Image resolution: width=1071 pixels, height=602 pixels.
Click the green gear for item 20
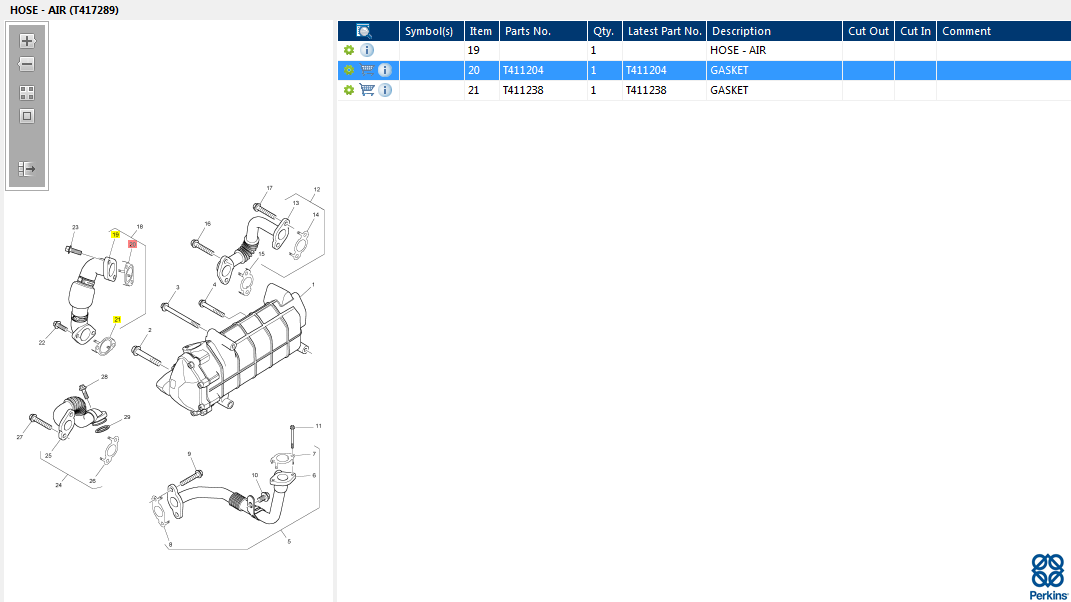coord(349,70)
